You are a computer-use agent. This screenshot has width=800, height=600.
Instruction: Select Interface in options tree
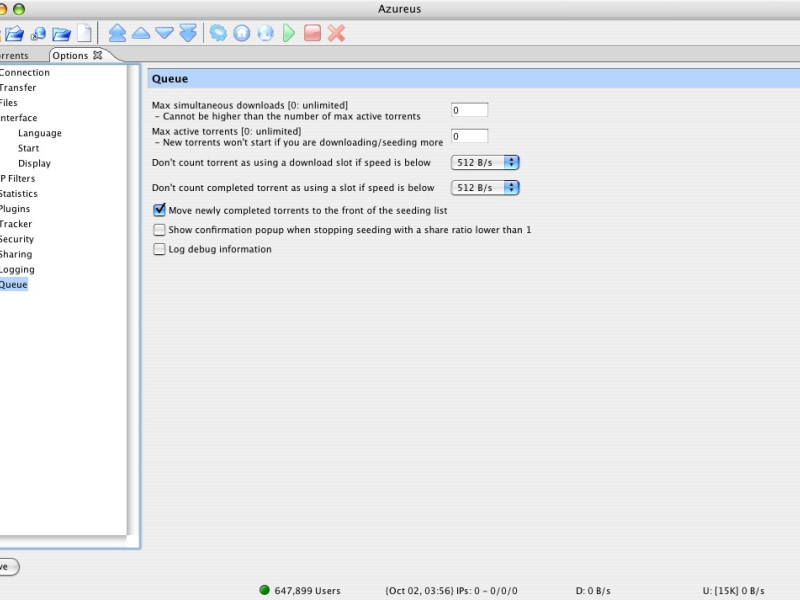coord(18,118)
